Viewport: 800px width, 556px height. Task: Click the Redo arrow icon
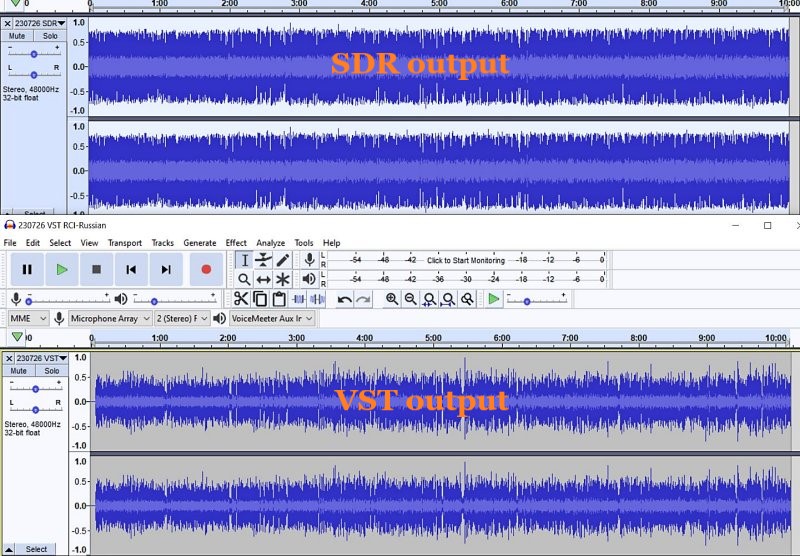point(363,299)
